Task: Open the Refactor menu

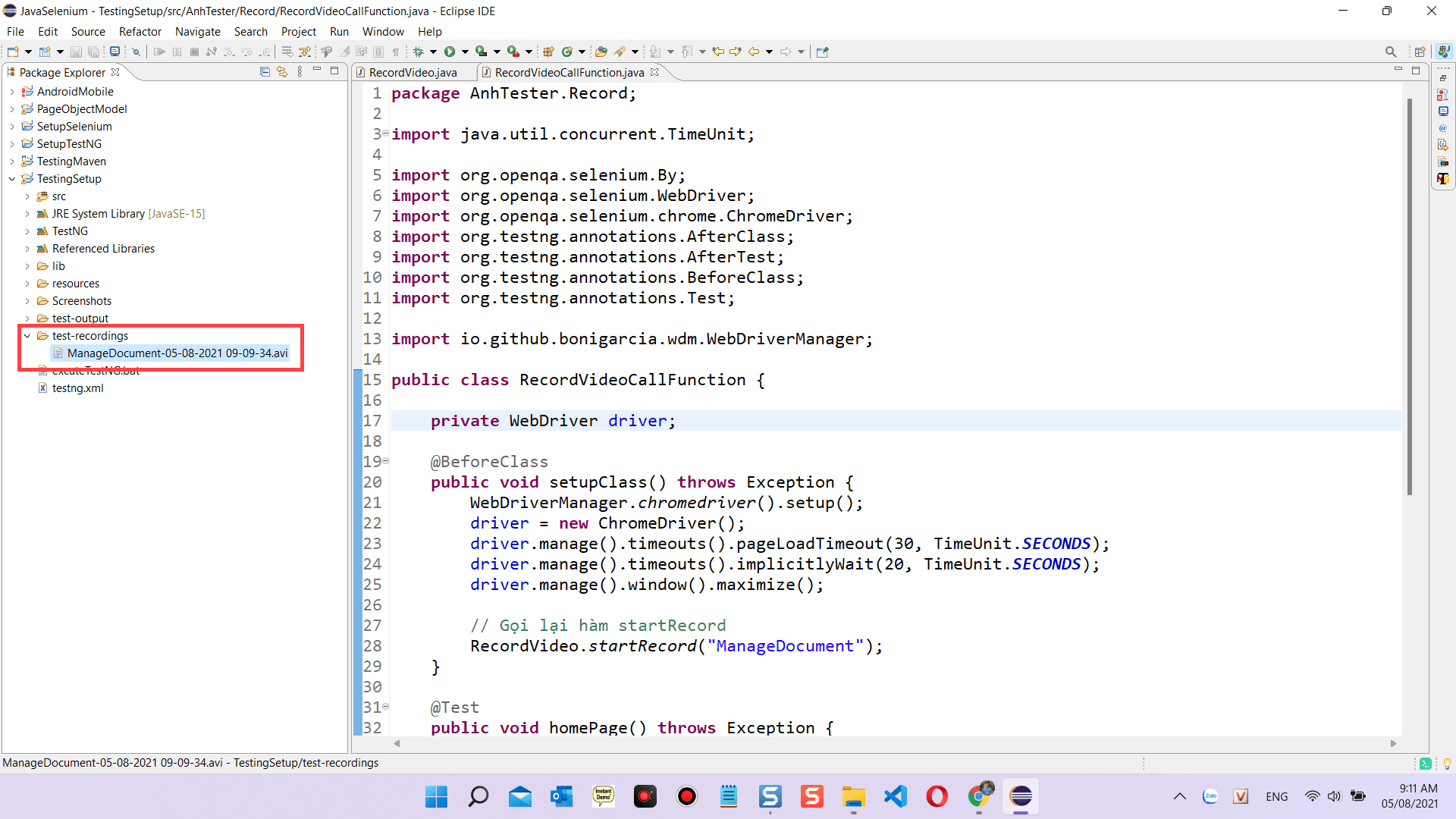Action: (140, 31)
